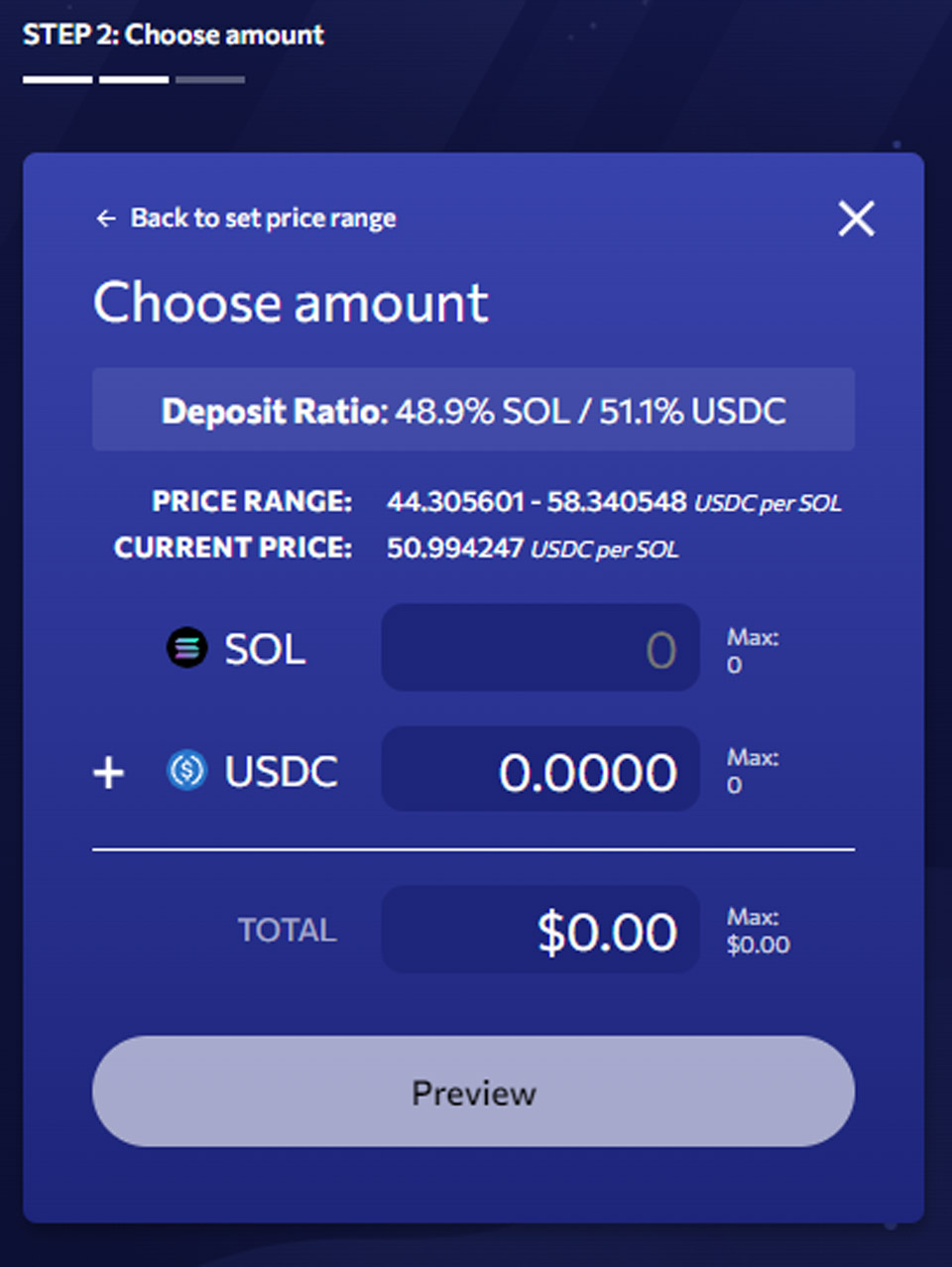Set USDC to Max amount

[753, 771]
